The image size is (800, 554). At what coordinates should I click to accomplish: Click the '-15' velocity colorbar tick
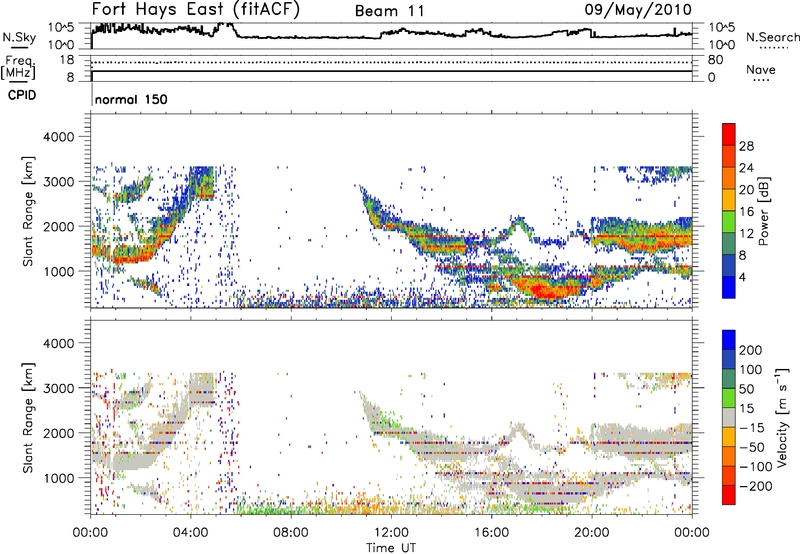coord(752,427)
